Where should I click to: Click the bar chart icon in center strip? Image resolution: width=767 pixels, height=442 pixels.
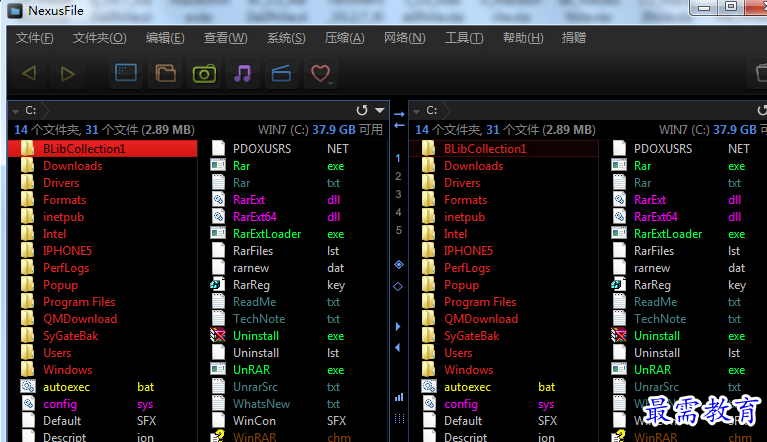pyautogui.click(x=399, y=397)
